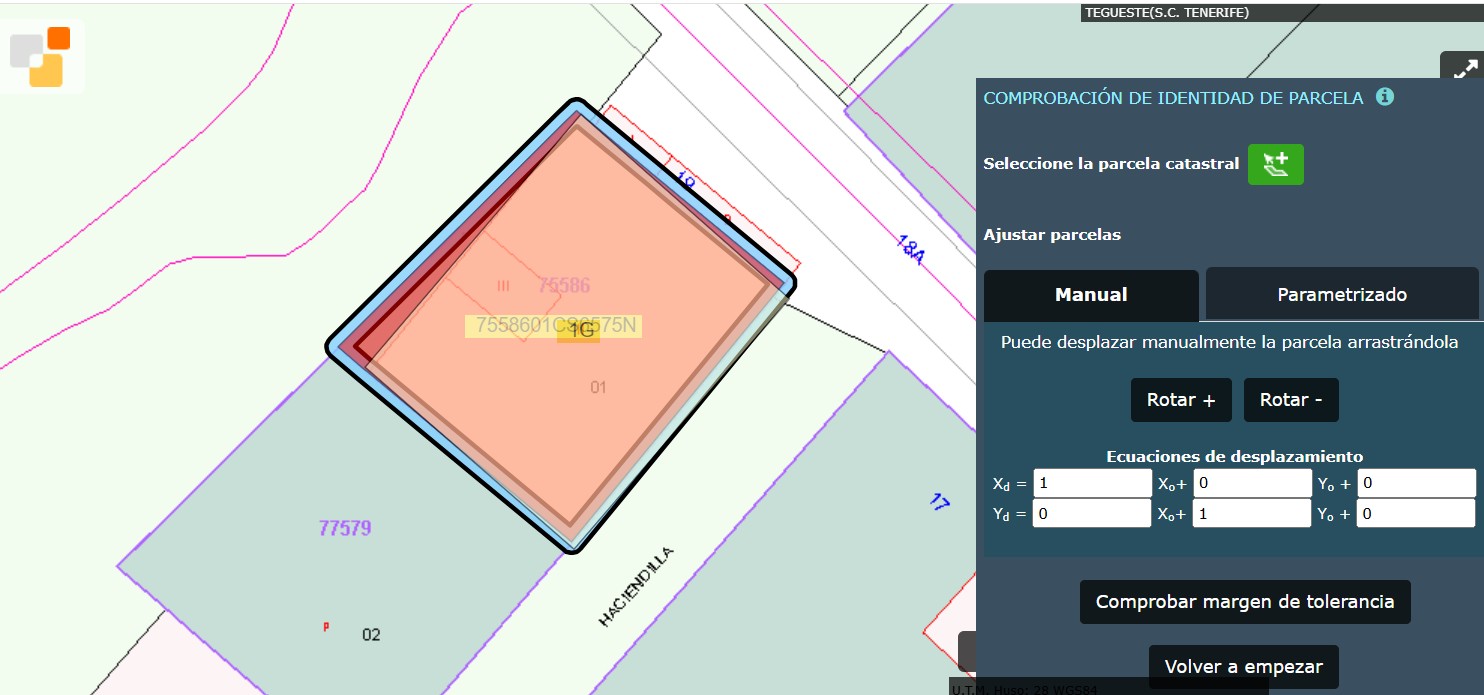Click Comprobar margen de tolerancia
This screenshot has height=695, width=1484.
[x=1244, y=602]
